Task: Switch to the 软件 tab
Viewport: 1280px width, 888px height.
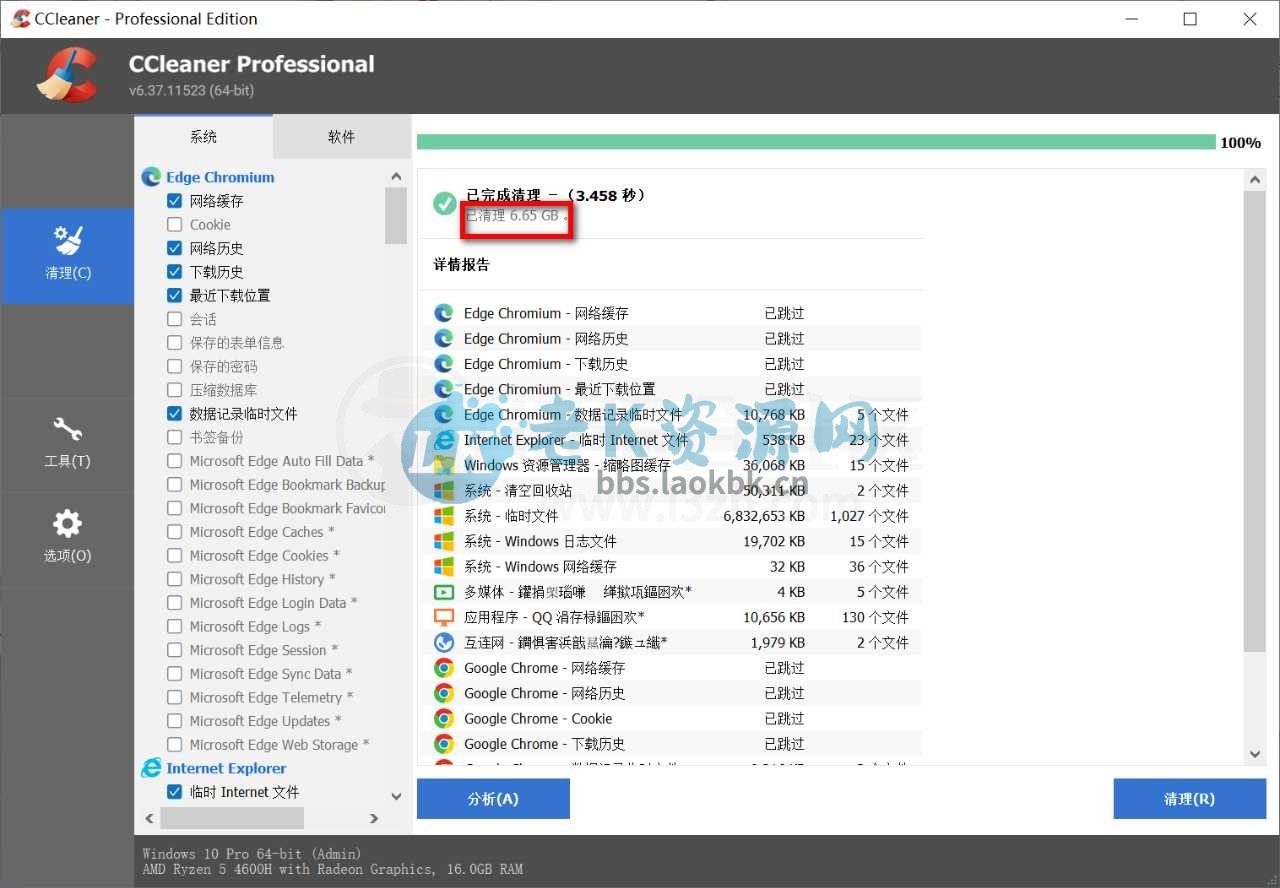Action: pos(341,137)
